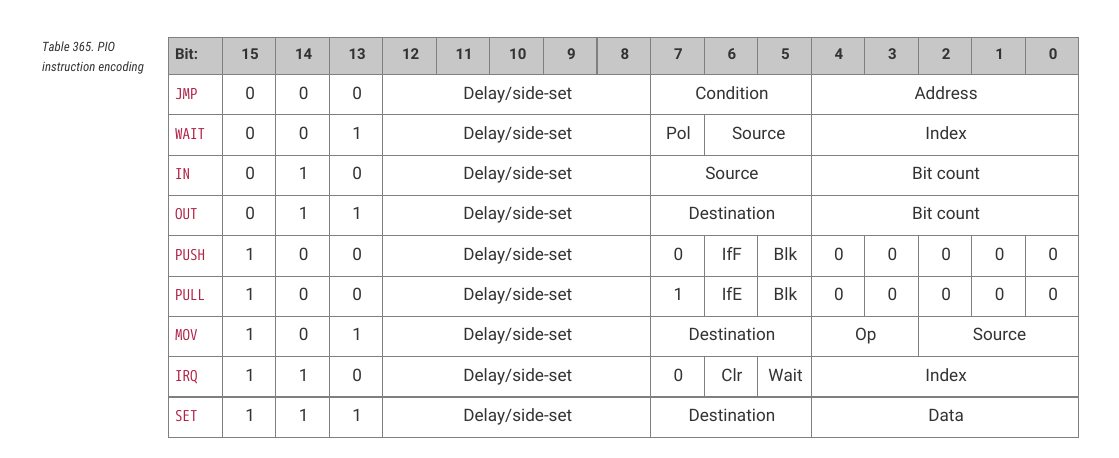Select the Pol cell in WAIT row
This screenshot has height=458, width=1119.
[x=678, y=134]
